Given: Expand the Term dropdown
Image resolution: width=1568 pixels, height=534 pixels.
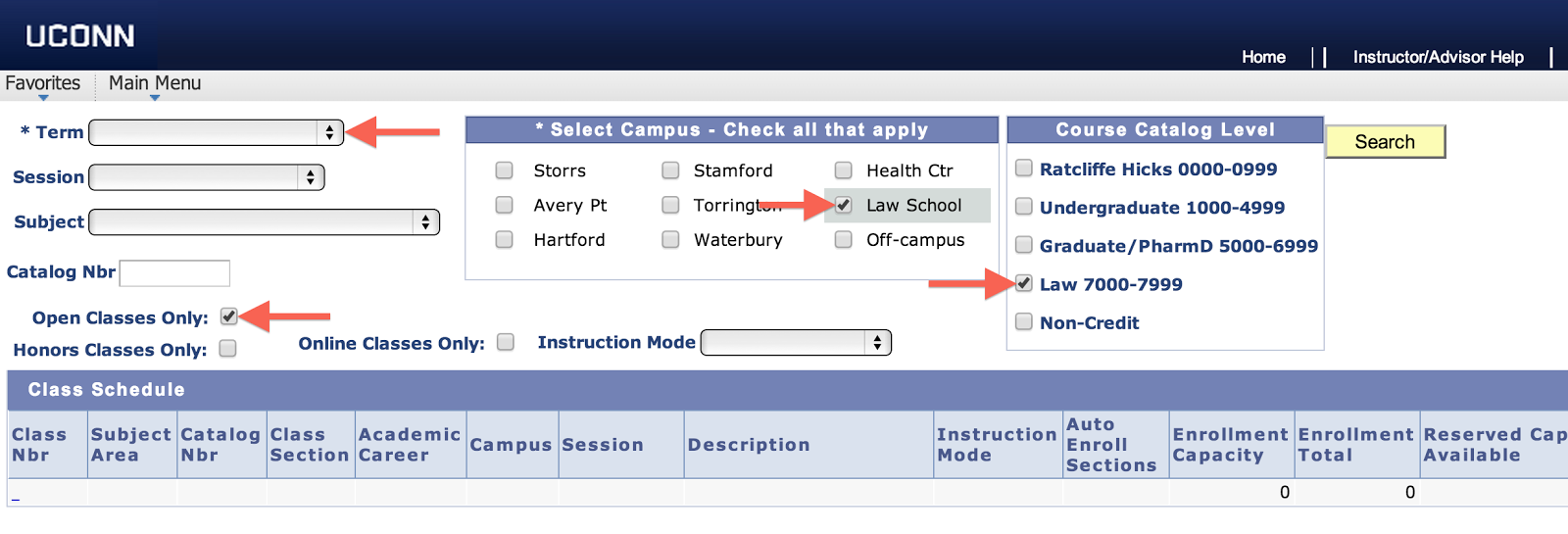Looking at the screenshot, I should tap(216, 132).
